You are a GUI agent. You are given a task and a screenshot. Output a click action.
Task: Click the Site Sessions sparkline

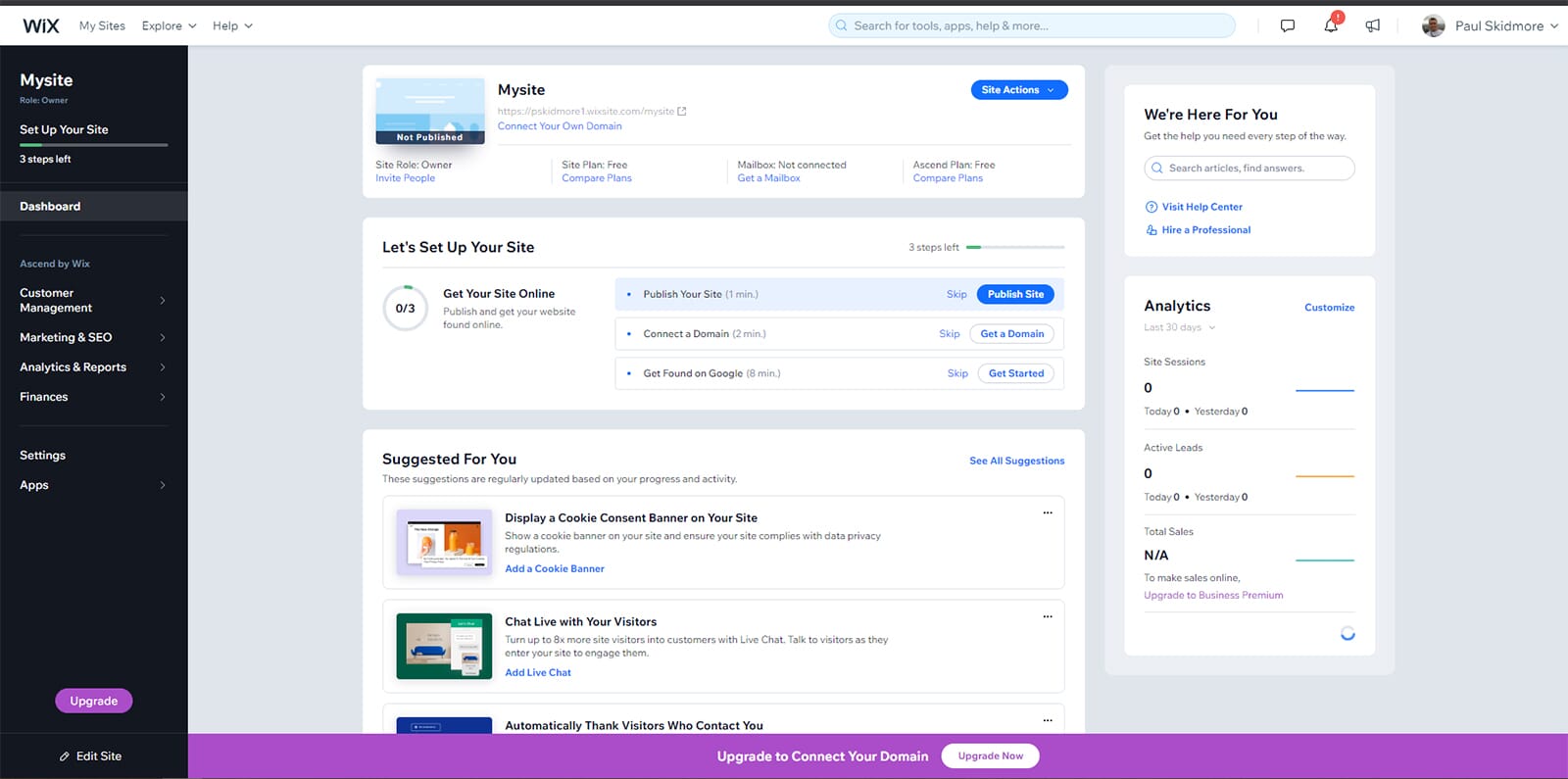[1325, 390]
